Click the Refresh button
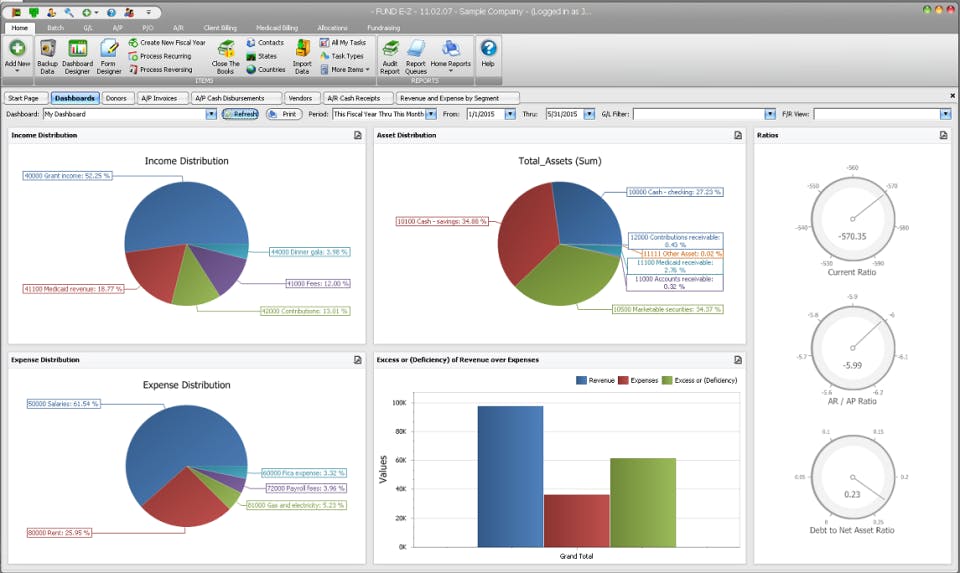This screenshot has height=573, width=960. coord(240,114)
